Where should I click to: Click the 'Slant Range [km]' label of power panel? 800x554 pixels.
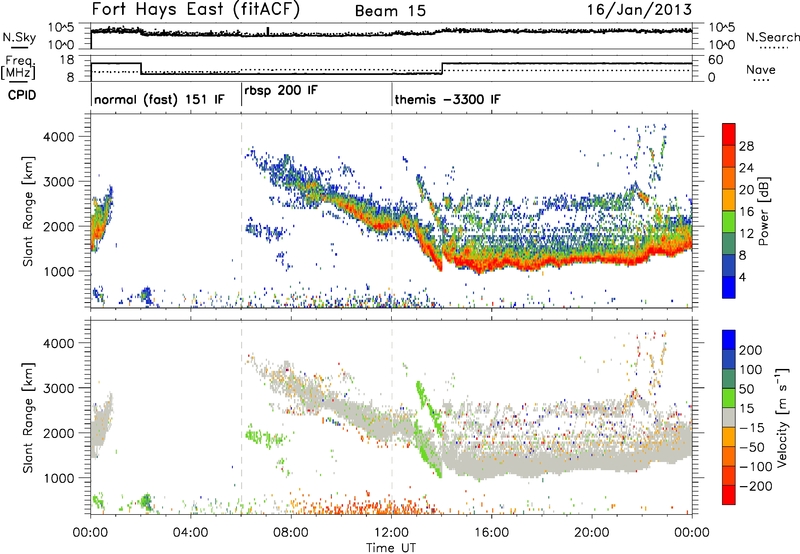[28, 211]
